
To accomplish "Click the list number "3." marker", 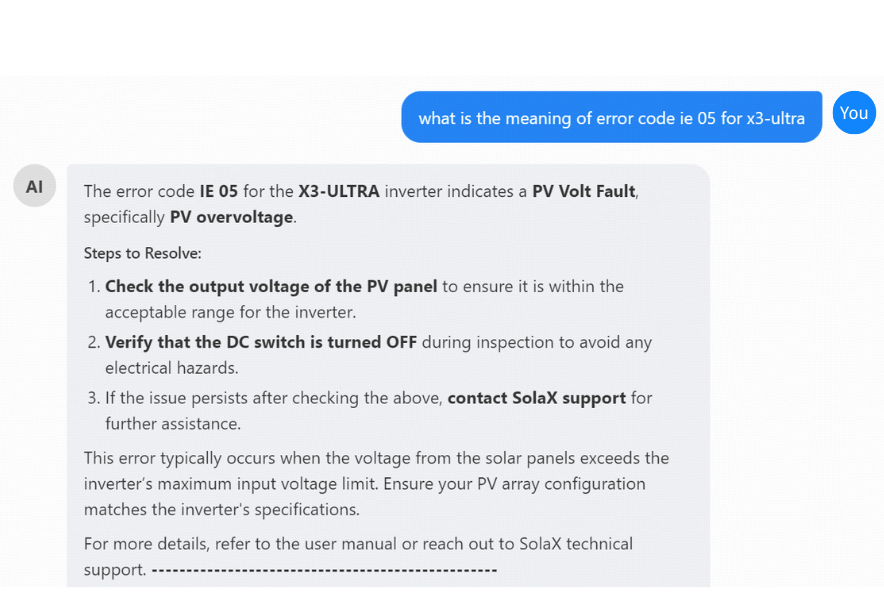I will 94,398.
